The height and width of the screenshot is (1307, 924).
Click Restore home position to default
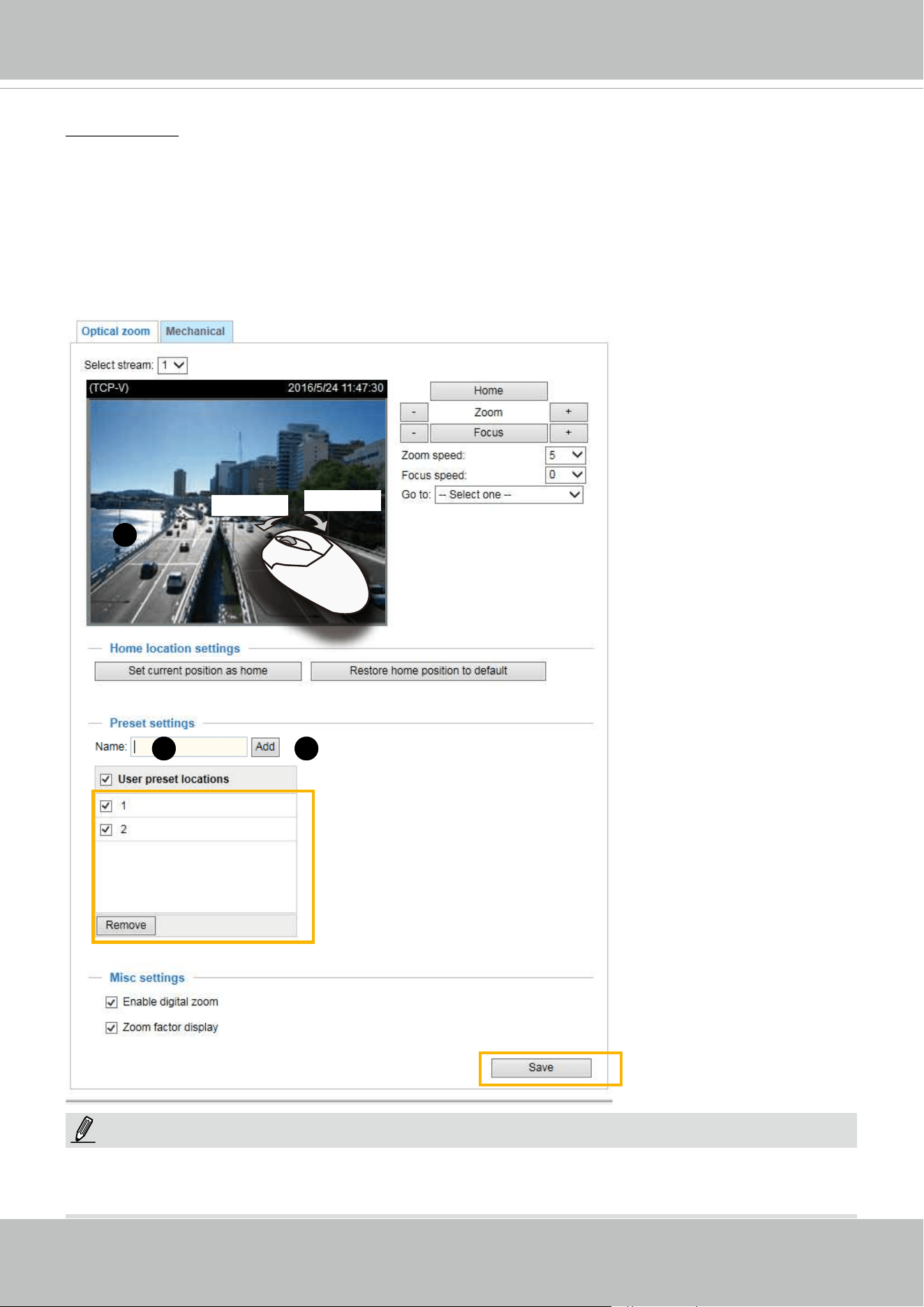point(429,671)
